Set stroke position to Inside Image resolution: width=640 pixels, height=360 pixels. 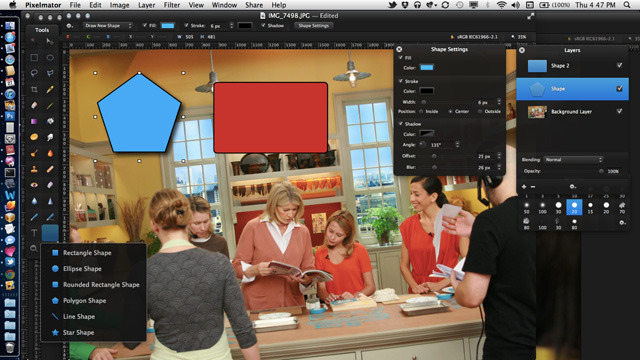click(421, 111)
